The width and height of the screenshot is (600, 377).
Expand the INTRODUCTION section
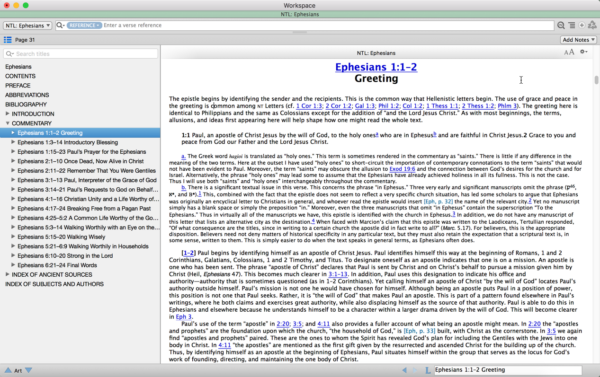(x=7, y=114)
